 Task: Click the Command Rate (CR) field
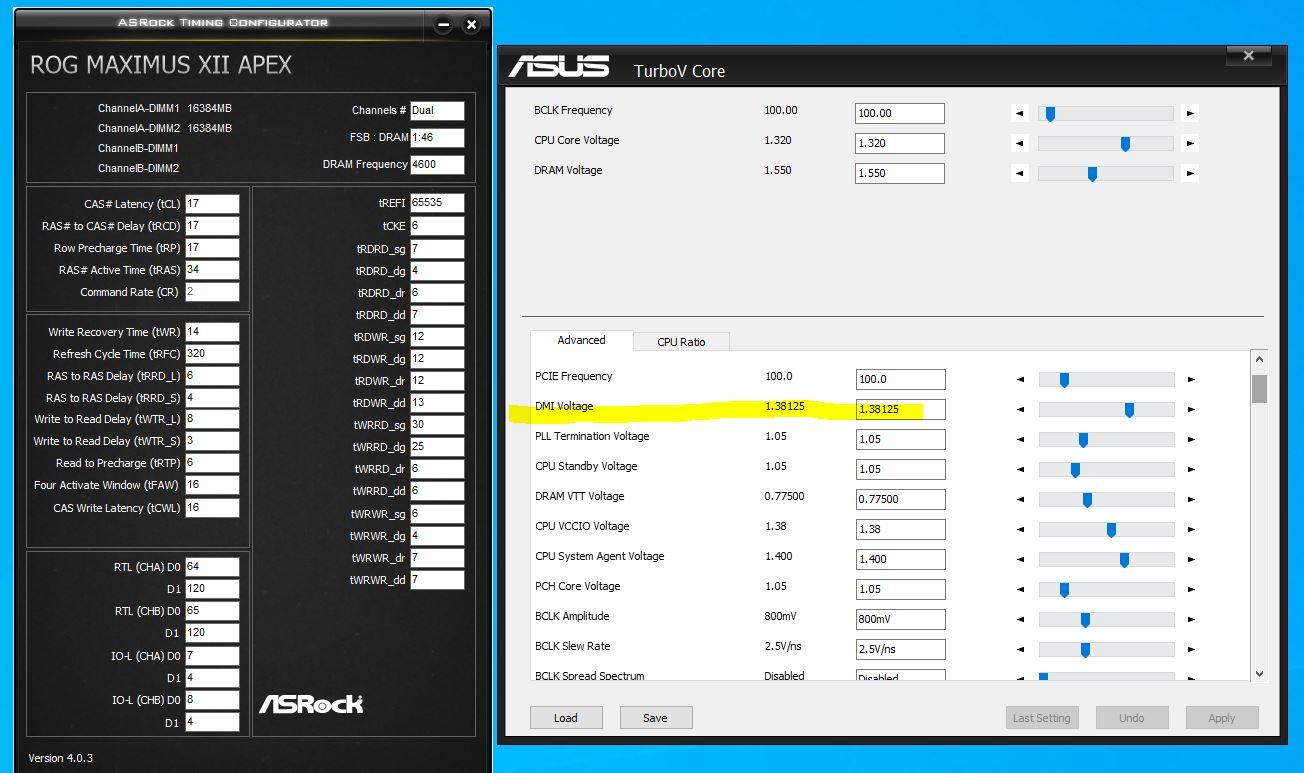click(x=212, y=292)
